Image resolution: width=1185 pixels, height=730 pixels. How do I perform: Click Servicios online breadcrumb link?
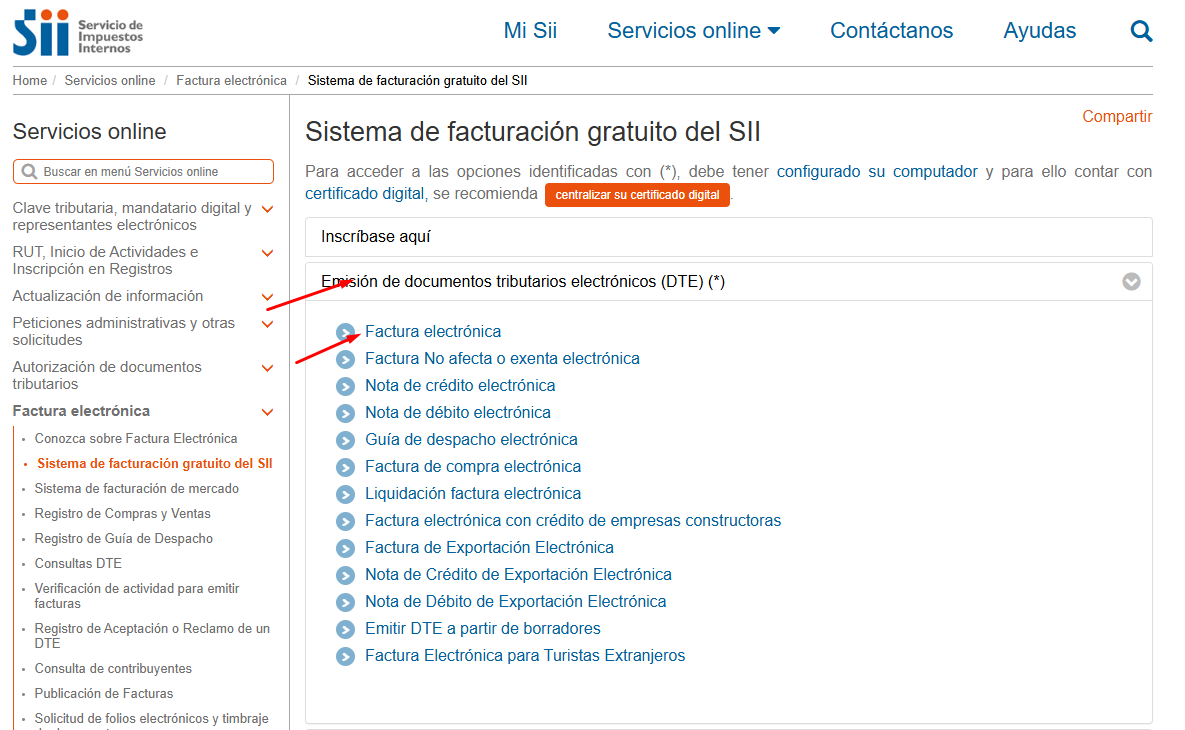tap(110, 81)
